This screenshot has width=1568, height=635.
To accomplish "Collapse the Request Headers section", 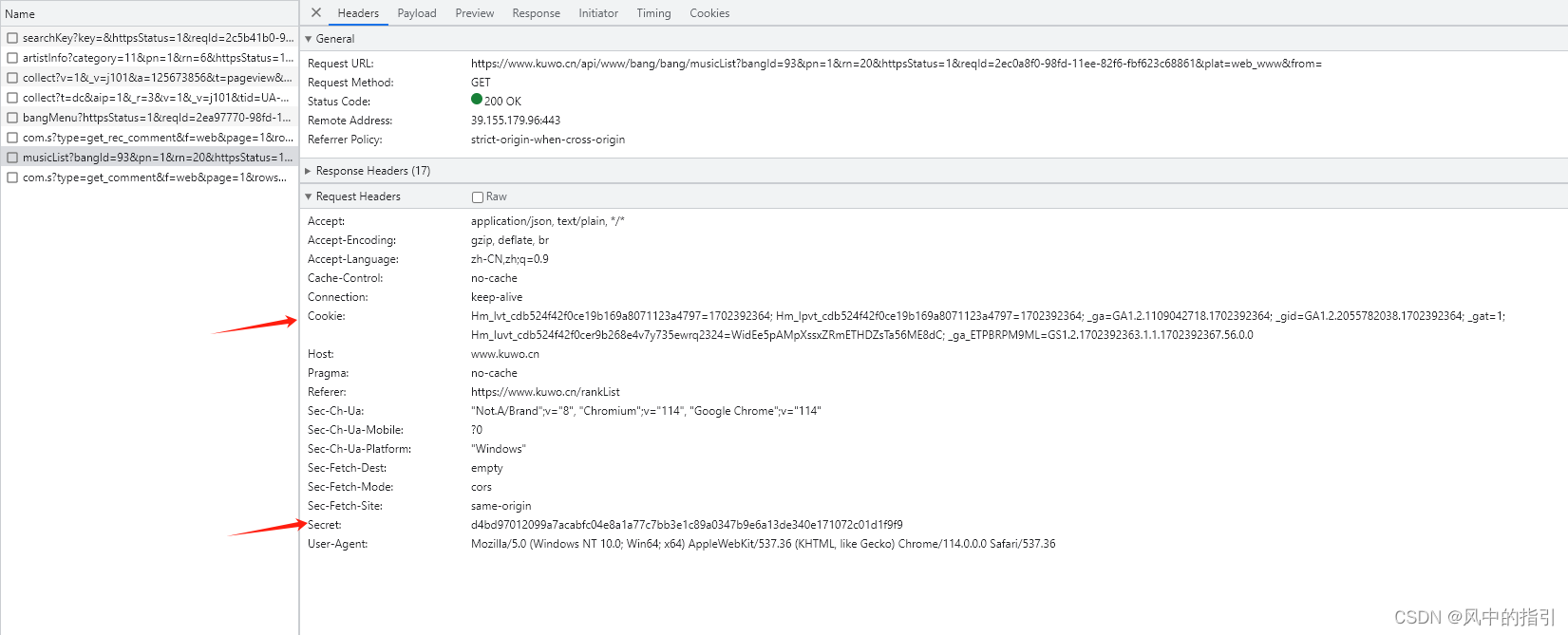I will tap(309, 196).
